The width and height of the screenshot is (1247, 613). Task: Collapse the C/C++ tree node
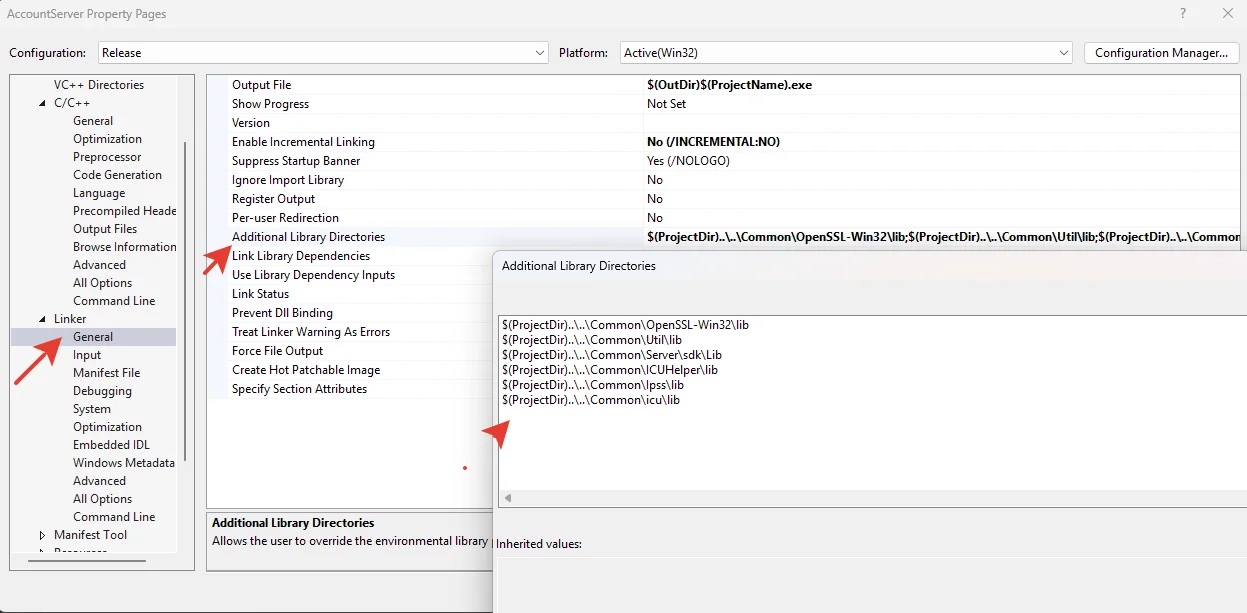click(42, 103)
